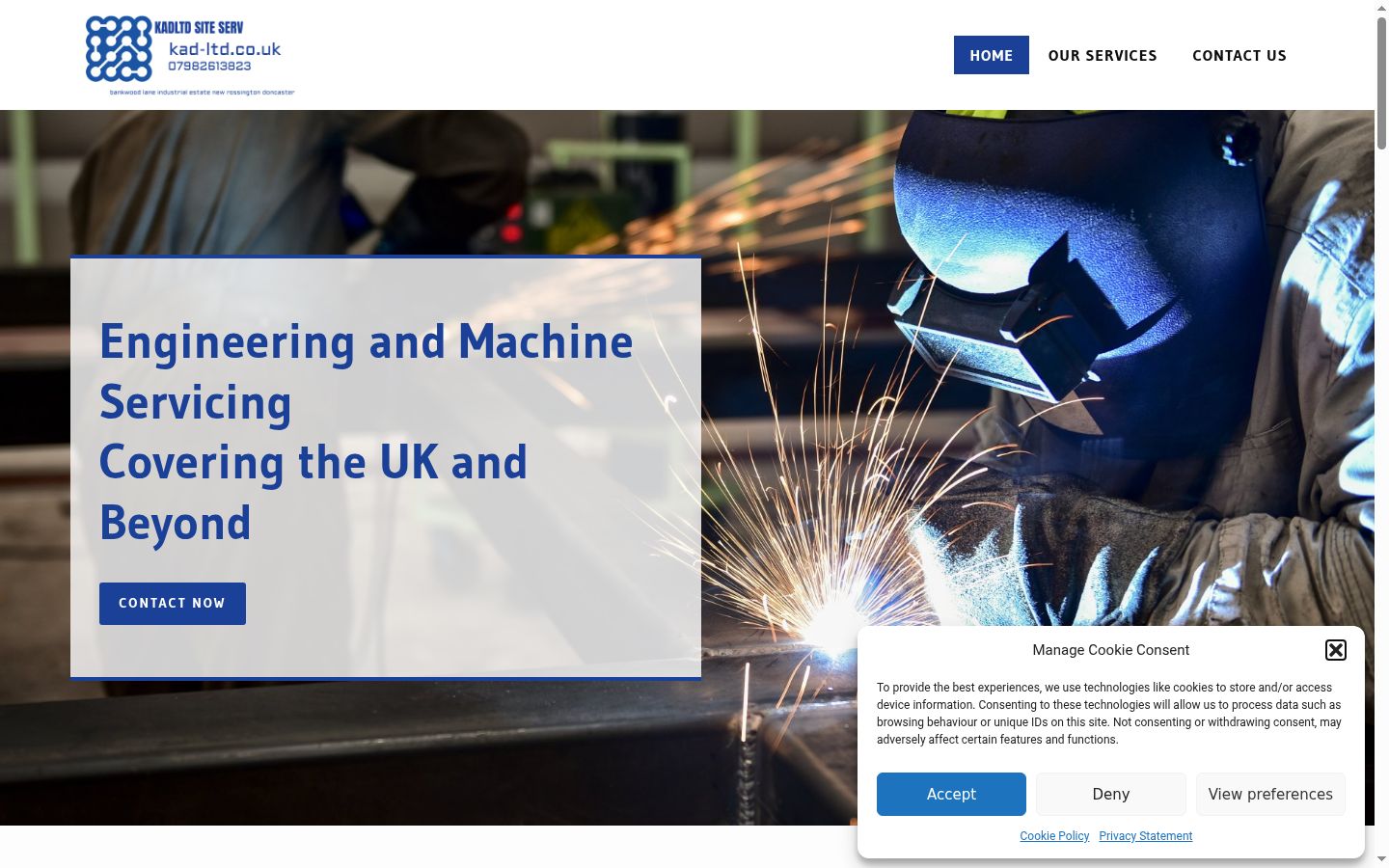Click the page vertical scrollbar thumb
The height and width of the screenshot is (868, 1389).
coord(1381,84)
